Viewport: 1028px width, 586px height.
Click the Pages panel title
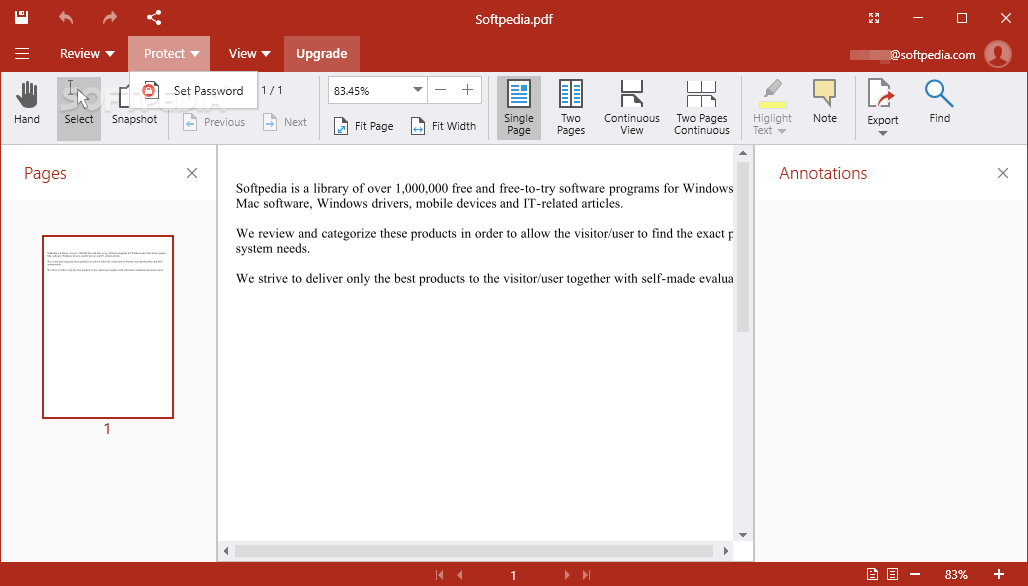pyautogui.click(x=45, y=173)
